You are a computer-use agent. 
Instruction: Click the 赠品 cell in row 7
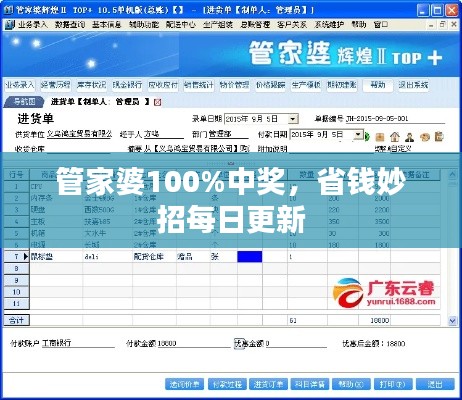click(193, 257)
